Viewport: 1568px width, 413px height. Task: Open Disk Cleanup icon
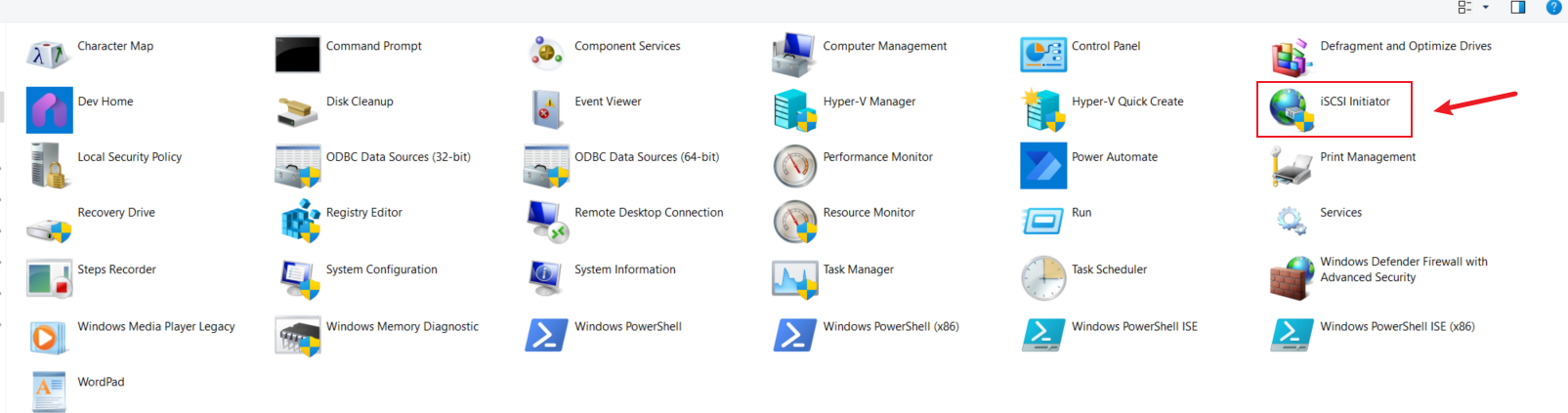(x=297, y=111)
